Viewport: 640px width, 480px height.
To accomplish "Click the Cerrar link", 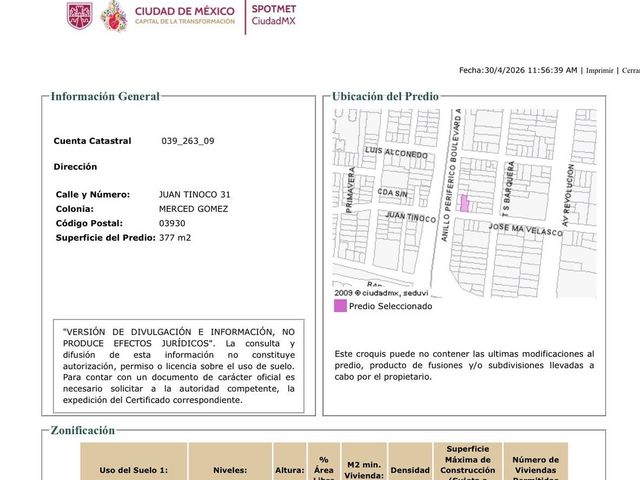I will coord(631,70).
